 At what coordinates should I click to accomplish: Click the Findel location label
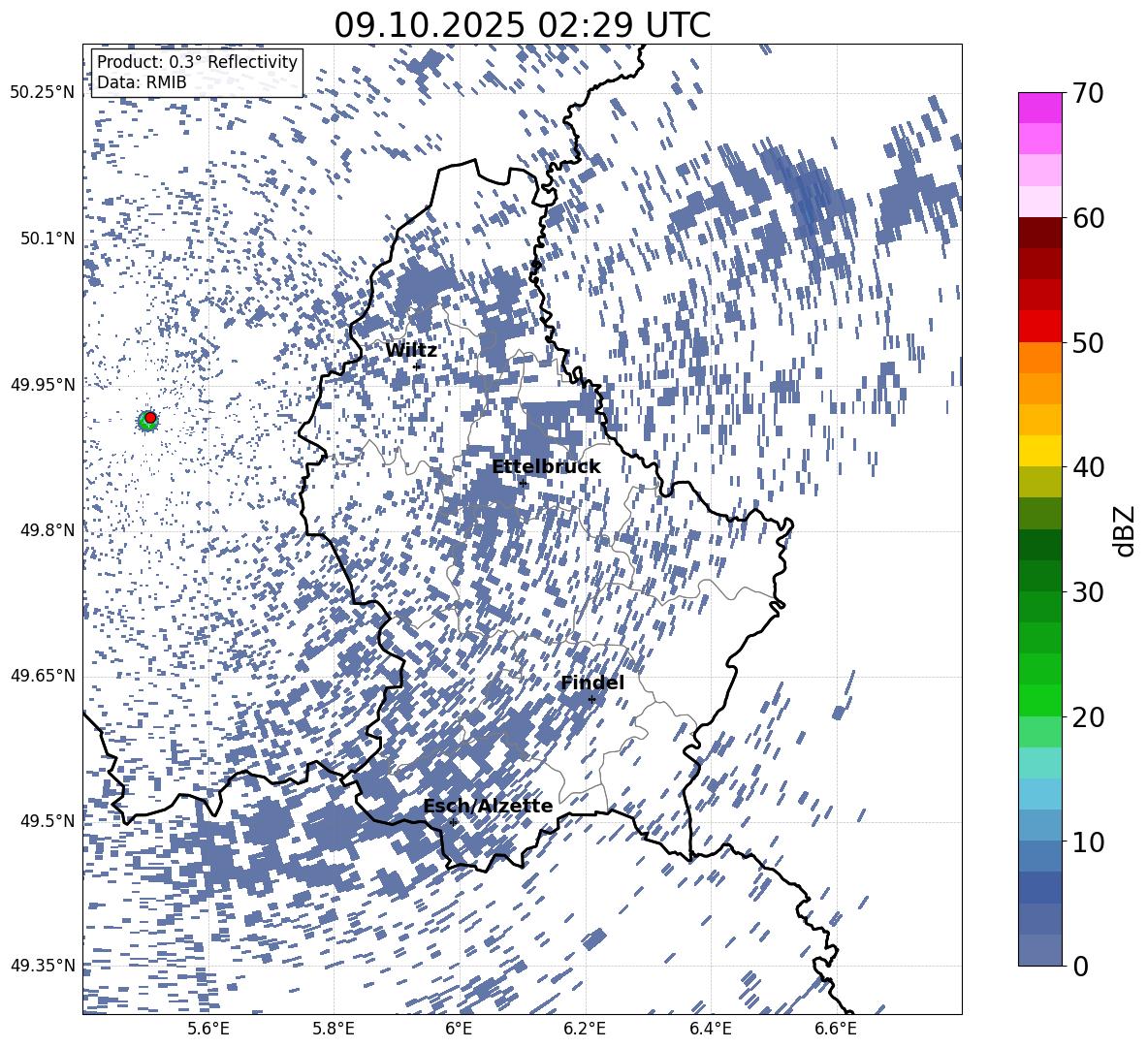(592, 683)
